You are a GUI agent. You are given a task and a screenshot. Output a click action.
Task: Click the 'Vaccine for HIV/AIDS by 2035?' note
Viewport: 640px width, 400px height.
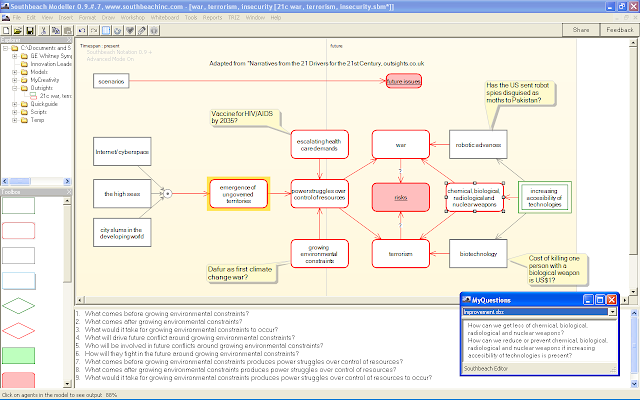click(x=245, y=117)
